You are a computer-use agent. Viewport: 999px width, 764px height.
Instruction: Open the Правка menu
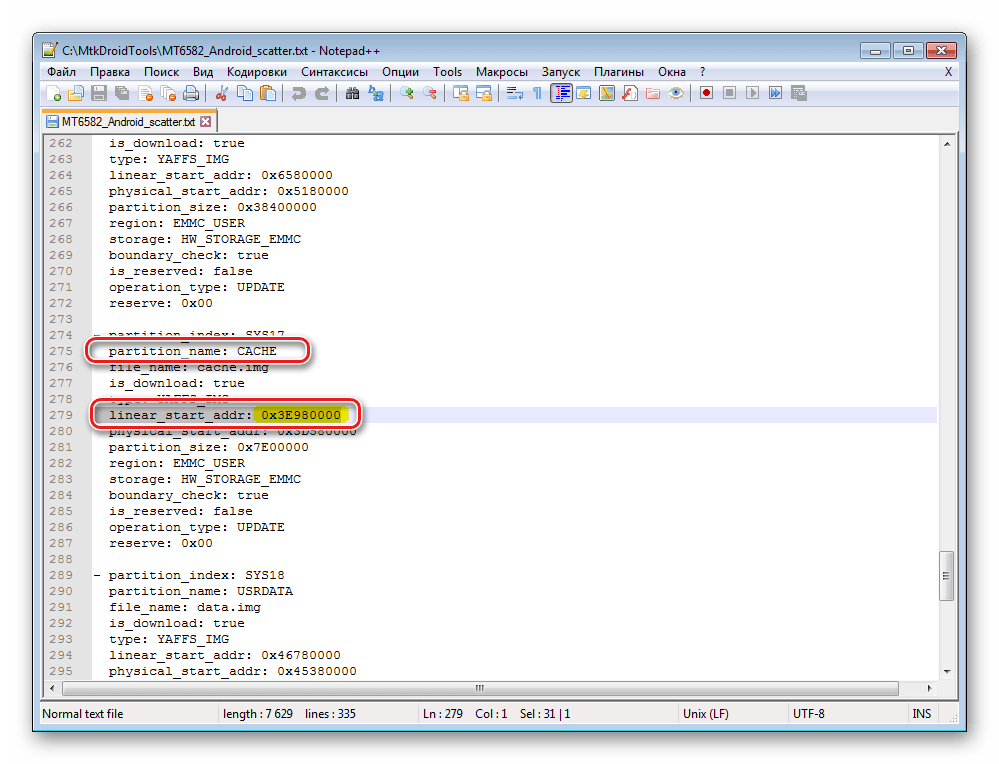[x=110, y=72]
